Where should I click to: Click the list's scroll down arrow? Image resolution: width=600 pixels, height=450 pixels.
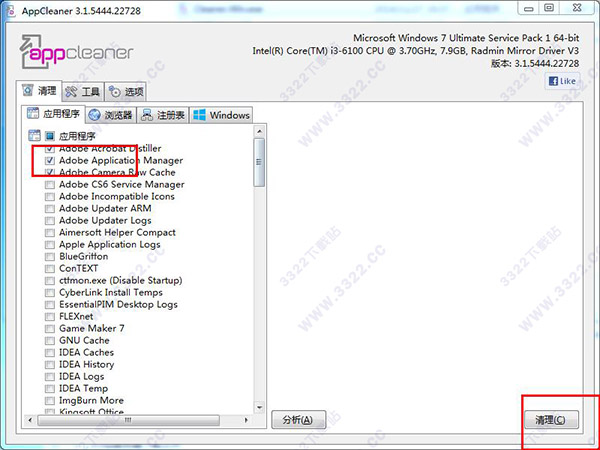pos(259,407)
